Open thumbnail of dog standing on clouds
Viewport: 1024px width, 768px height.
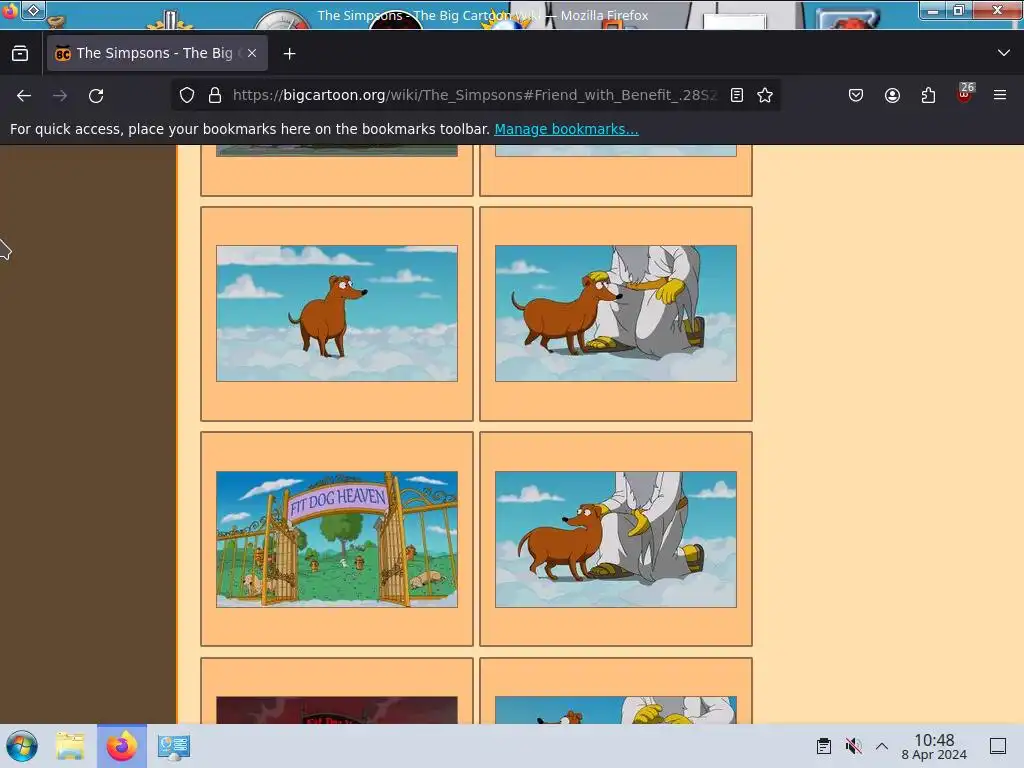337,313
